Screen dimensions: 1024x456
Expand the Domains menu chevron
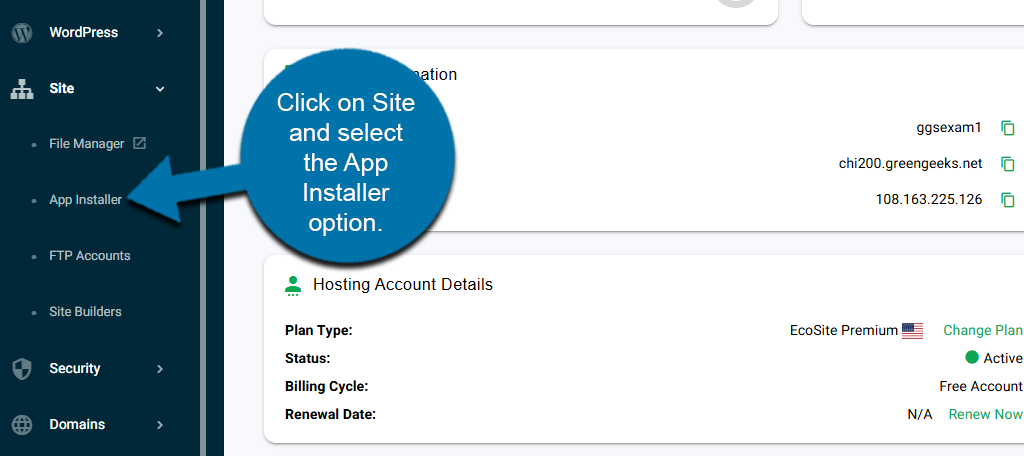tap(160, 425)
